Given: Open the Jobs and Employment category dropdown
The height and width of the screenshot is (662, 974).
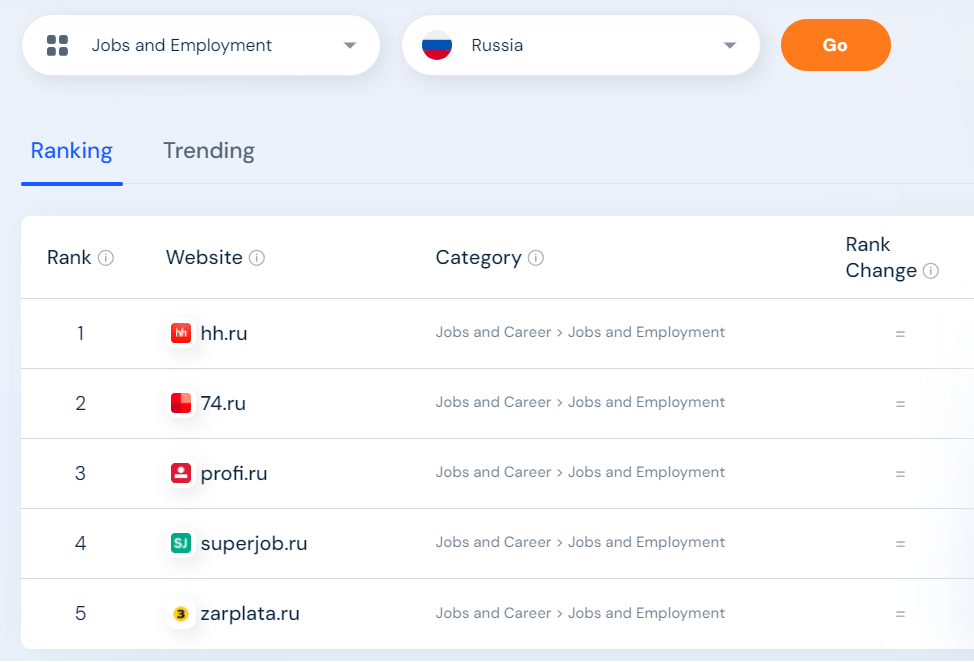Looking at the screenshot, I should [201, 45].
